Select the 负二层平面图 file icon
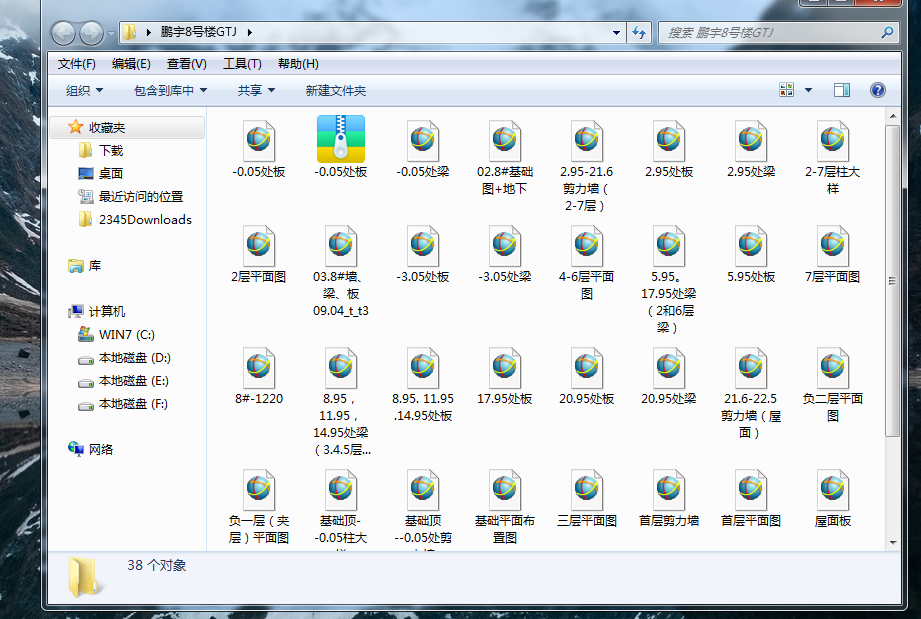Screen dimensions: 921x619 pyautogui.click(x=833, y=368)
